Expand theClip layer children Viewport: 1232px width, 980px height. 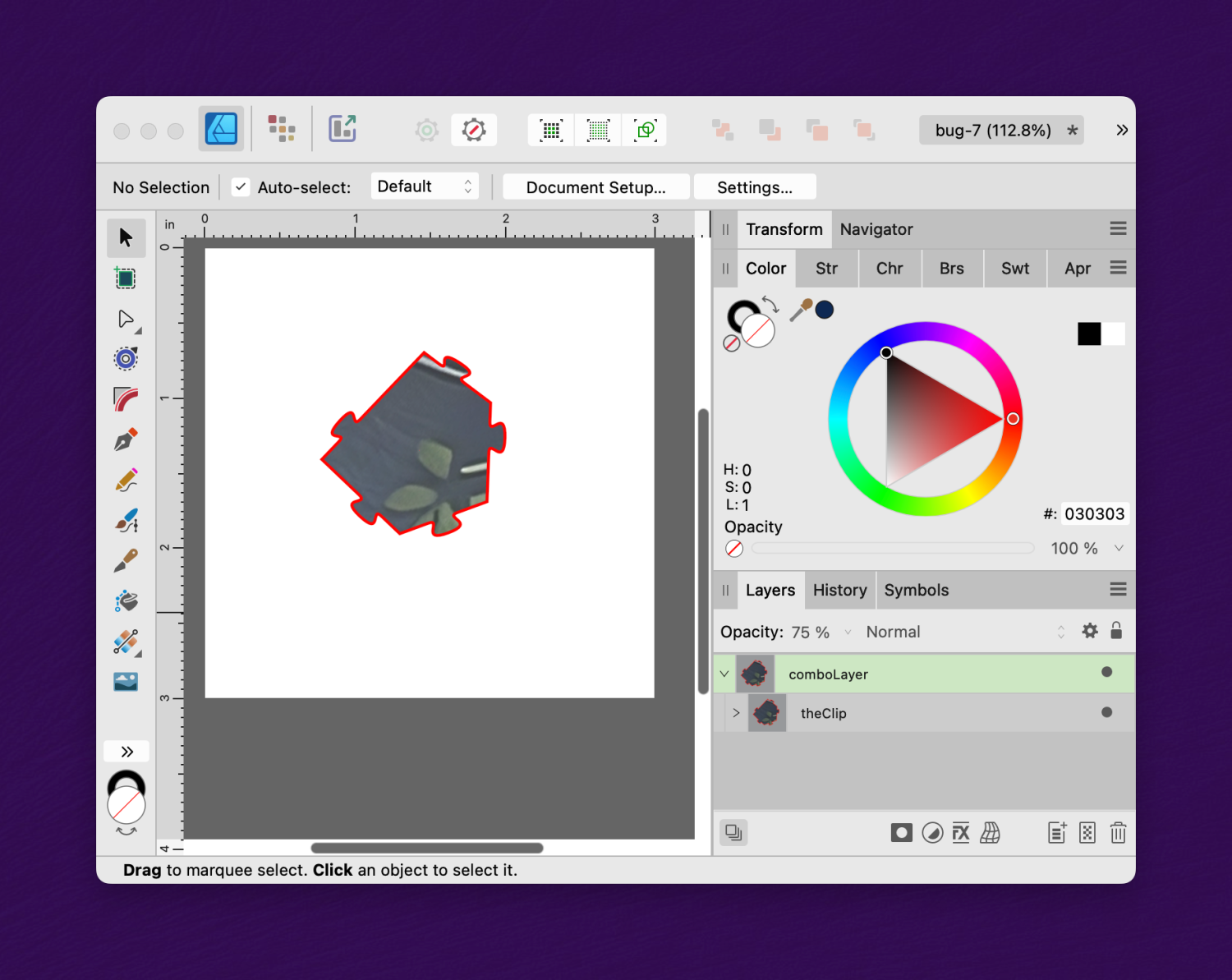[736, 713]
